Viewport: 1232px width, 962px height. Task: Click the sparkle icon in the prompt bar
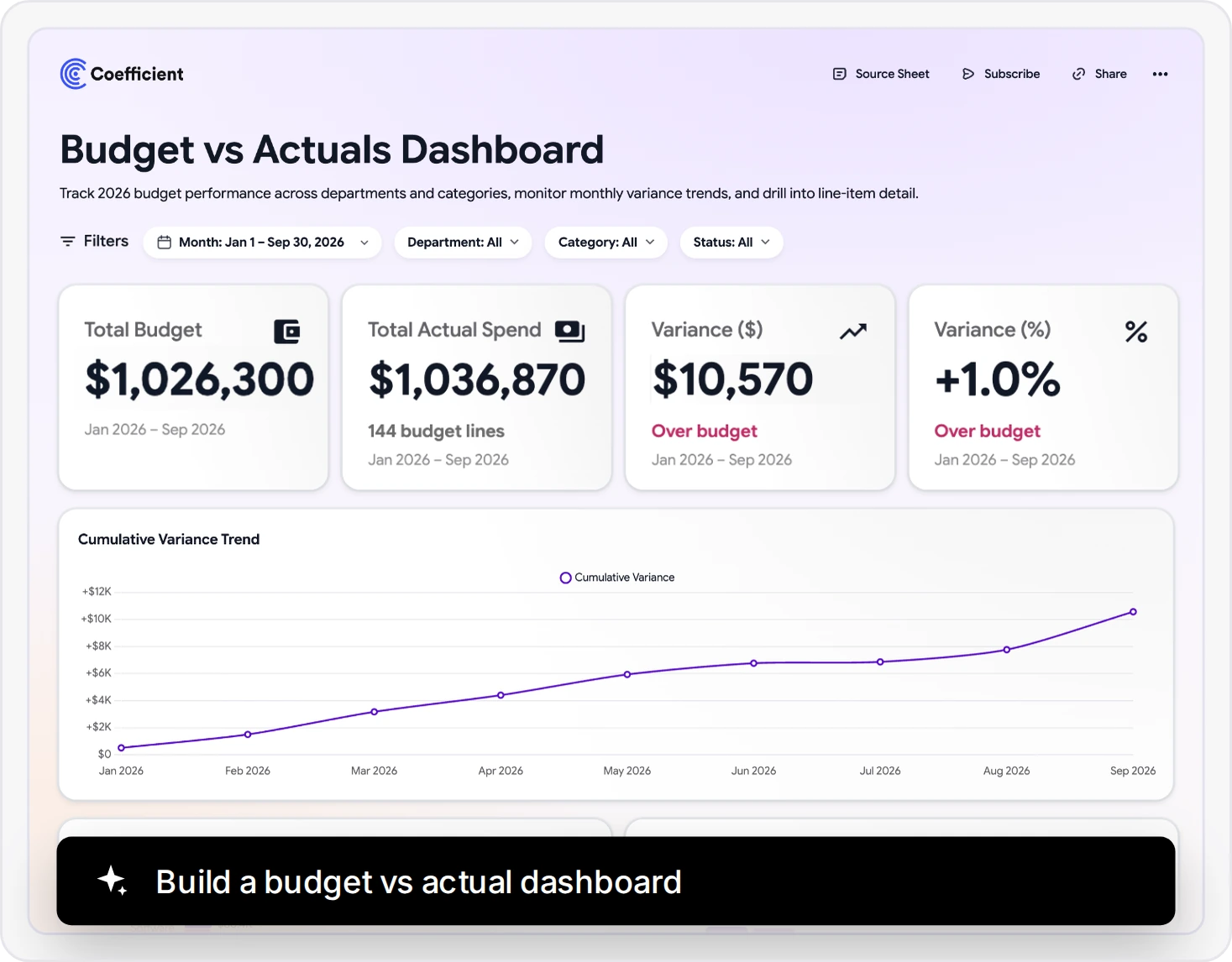(113, 881)
